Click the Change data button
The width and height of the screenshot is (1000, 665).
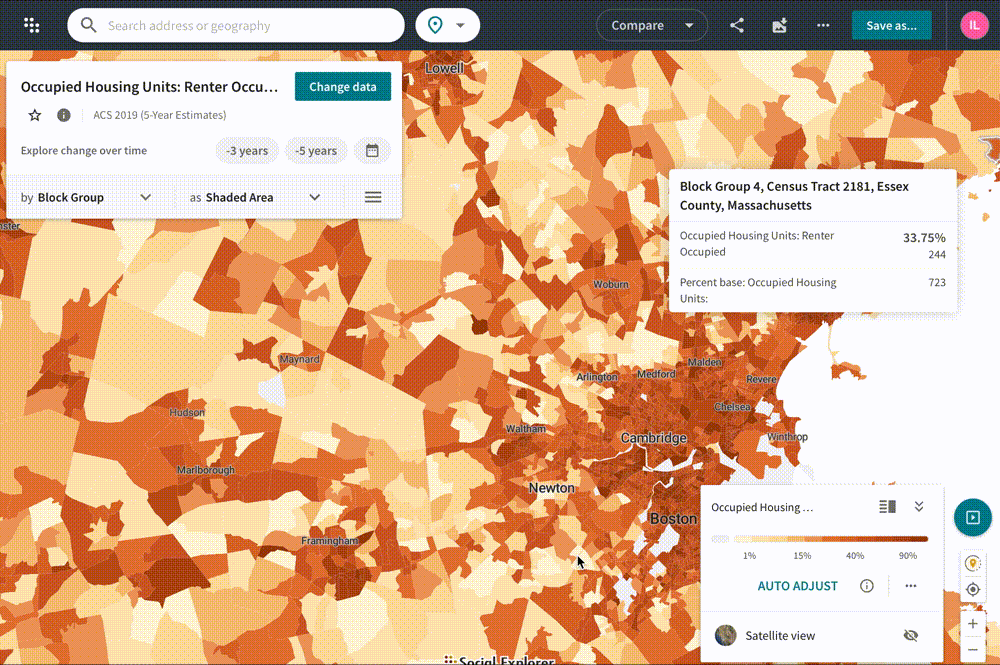342,87
